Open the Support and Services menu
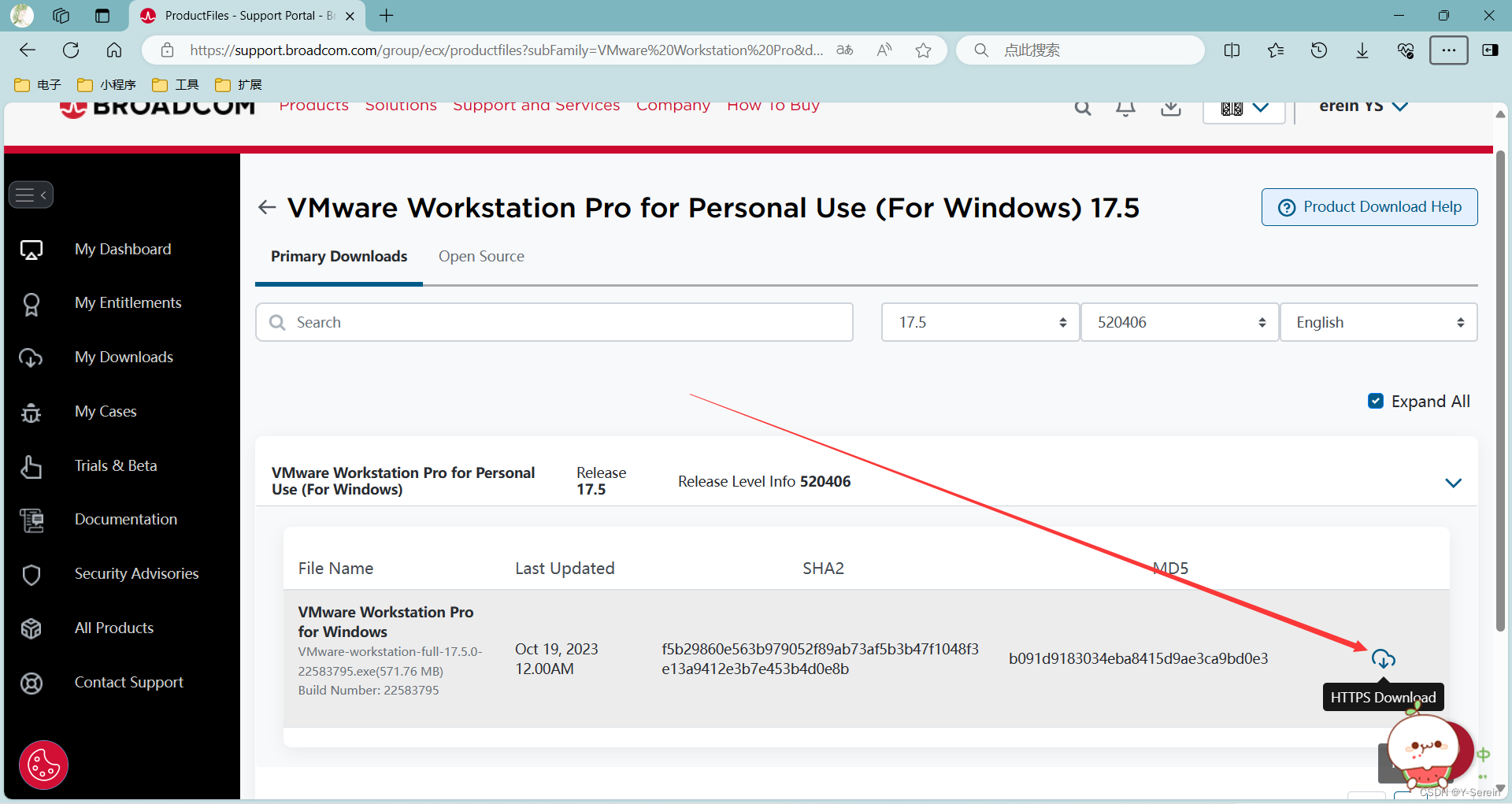This screenshot has width=1512, height=804. [536, 106]
